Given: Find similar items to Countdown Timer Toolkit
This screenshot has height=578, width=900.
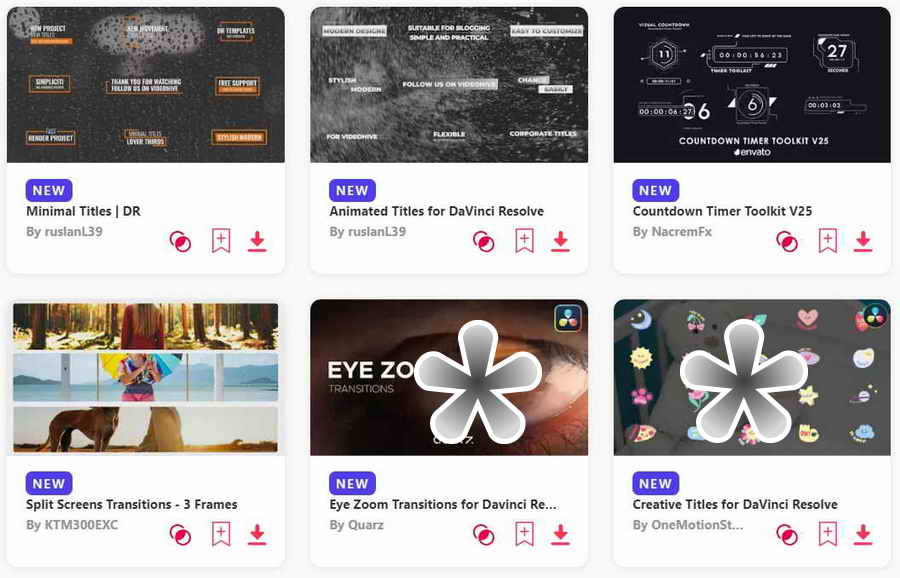Looking at the screenshot, I should 787,242.
